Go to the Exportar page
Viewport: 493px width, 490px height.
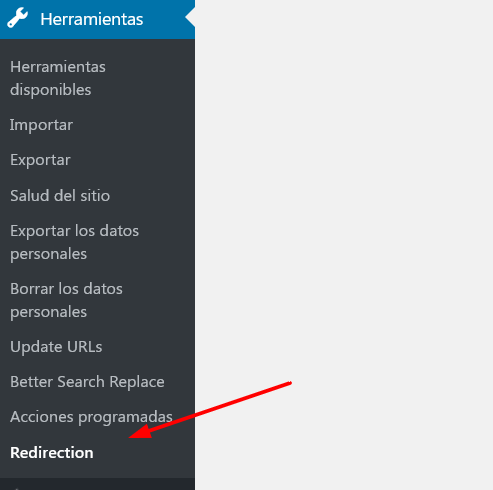pyautogui.click(x=40, y=160)
